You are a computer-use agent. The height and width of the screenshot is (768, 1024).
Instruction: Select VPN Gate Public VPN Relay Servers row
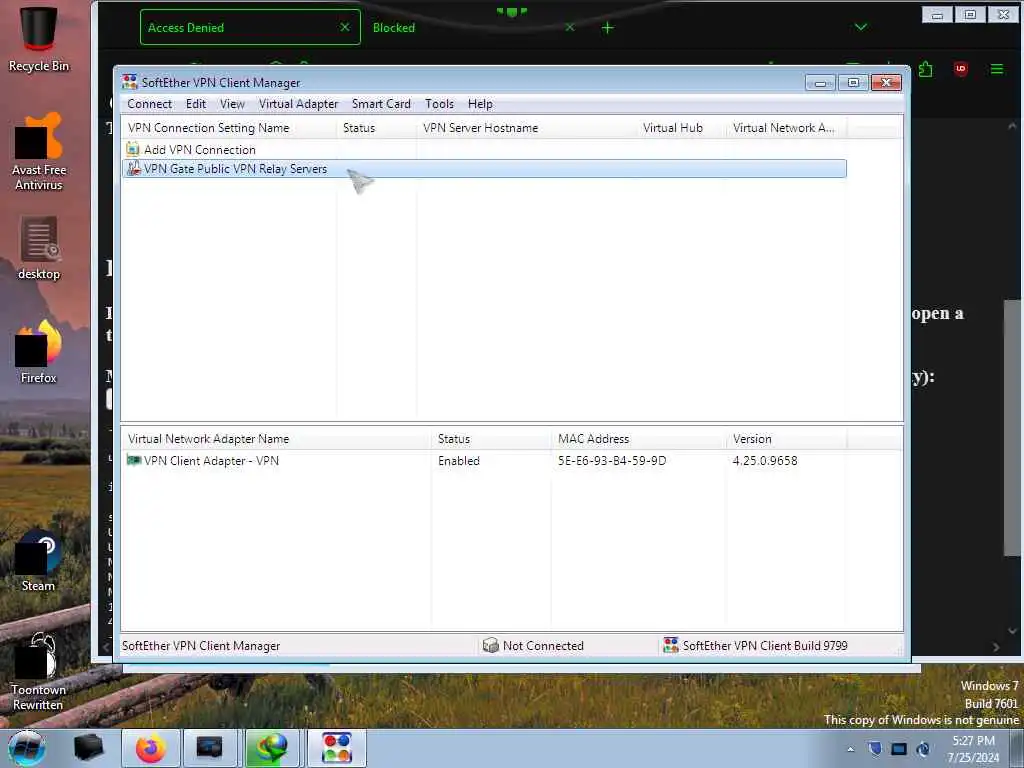tap(485, 168)
